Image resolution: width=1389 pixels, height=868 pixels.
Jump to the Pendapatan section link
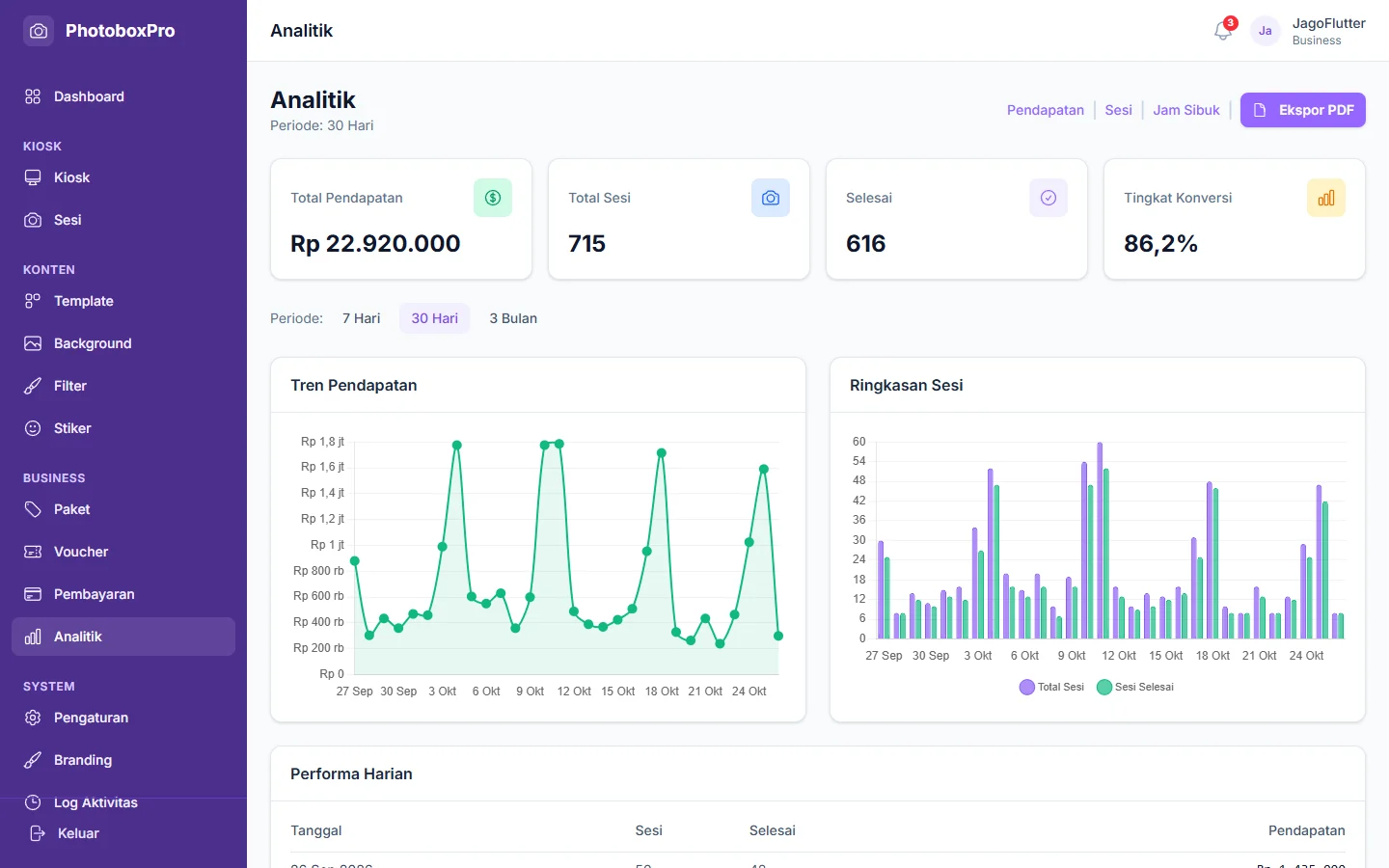tap(1046, 110)
